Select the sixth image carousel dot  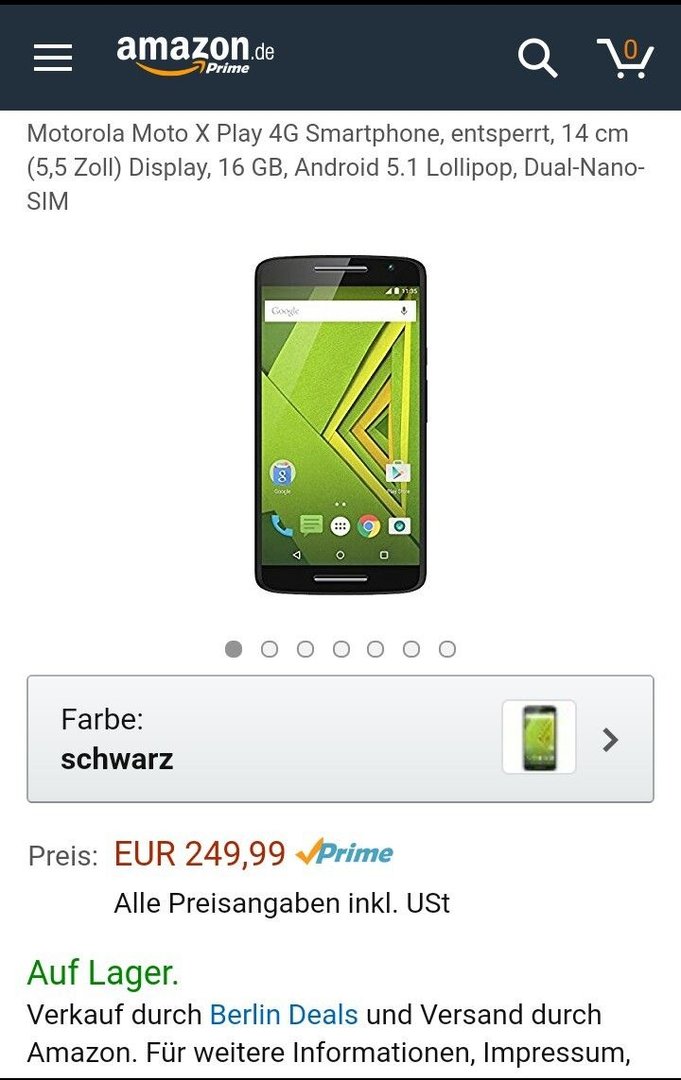(411, 649)
